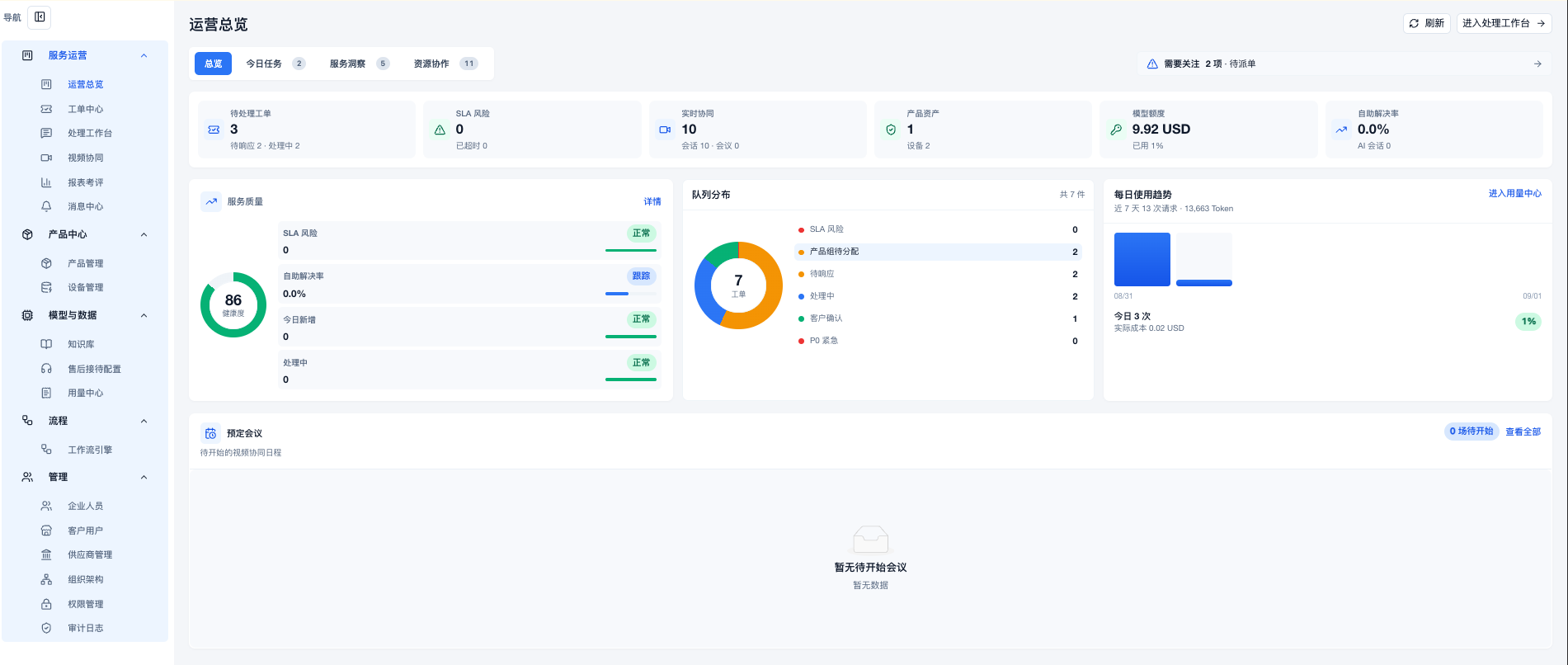Click the 86 健康度 ring gauge
The height and width of the screenshot is (665, 1568).
(233, 304)
